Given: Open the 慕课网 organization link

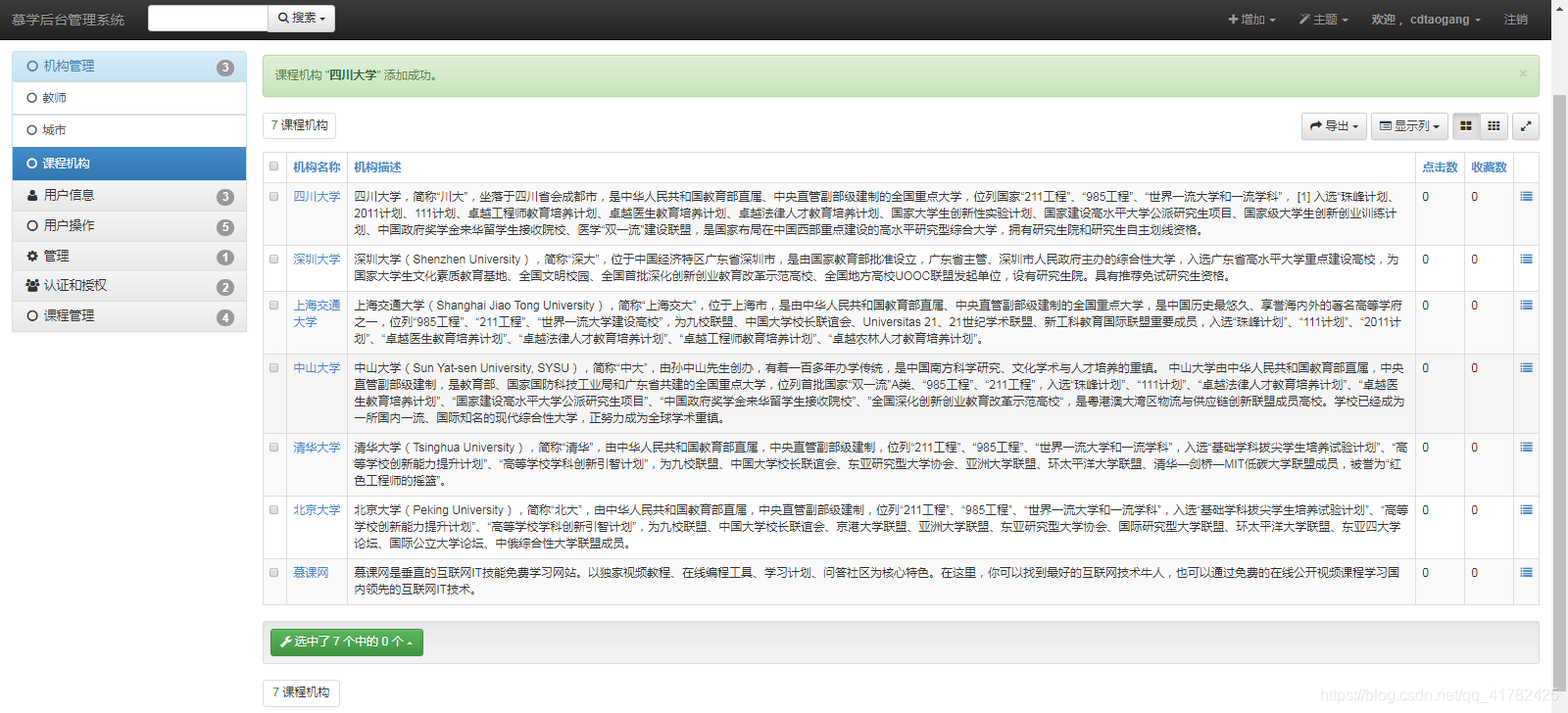Looking at the screenshot, I should [311, 573].
